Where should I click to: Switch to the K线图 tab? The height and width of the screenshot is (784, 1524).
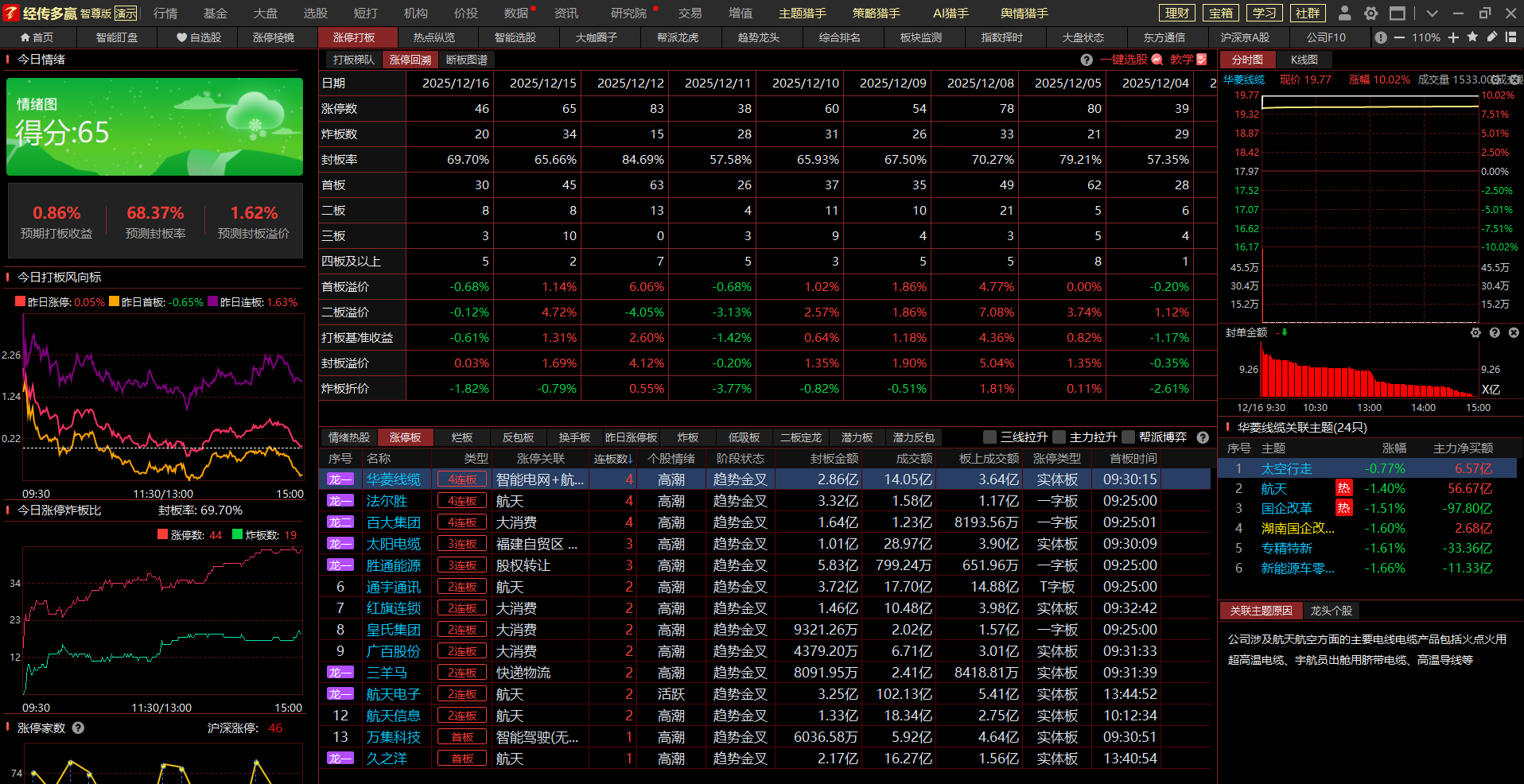click(1304, 60)
